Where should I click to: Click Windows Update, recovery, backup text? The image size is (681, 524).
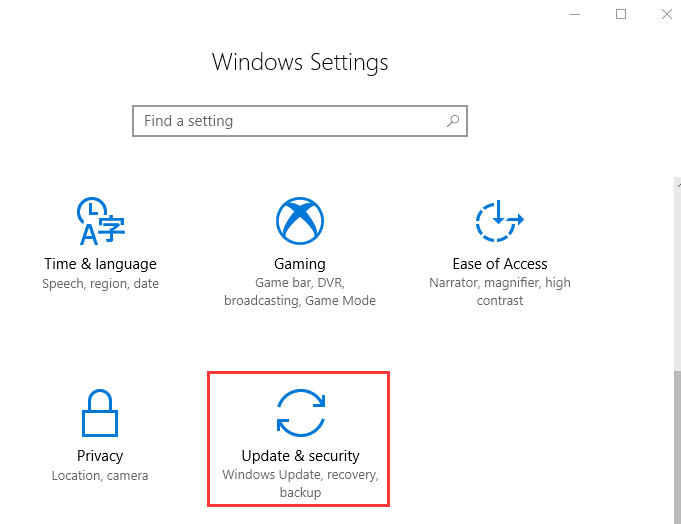point(301,484)
